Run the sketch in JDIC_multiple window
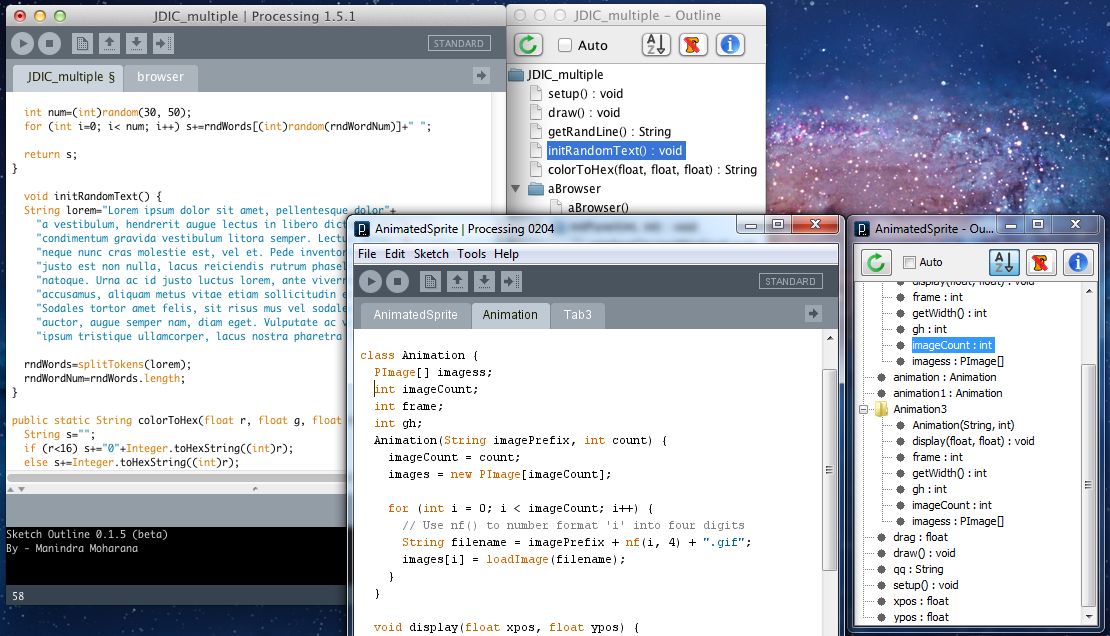 (x=23, y=44)
